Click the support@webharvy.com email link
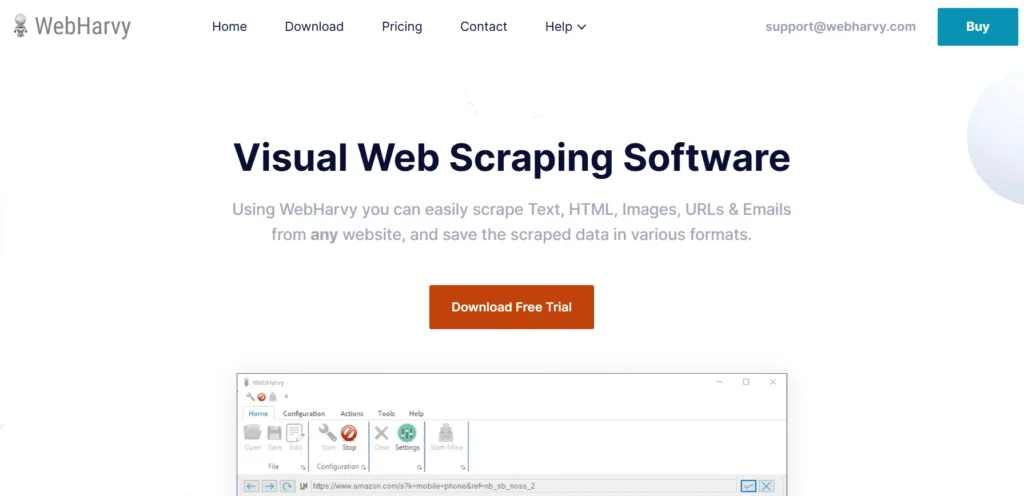This screenshot has height=496, width=1024. coord(840,27)
